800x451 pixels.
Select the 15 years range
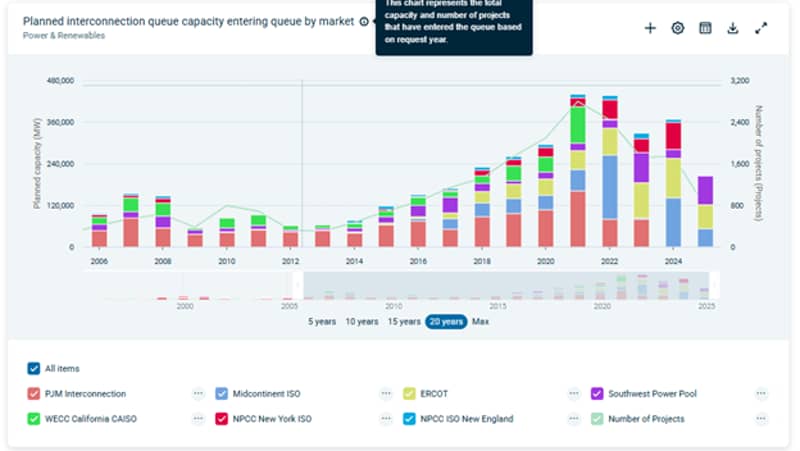404,321
